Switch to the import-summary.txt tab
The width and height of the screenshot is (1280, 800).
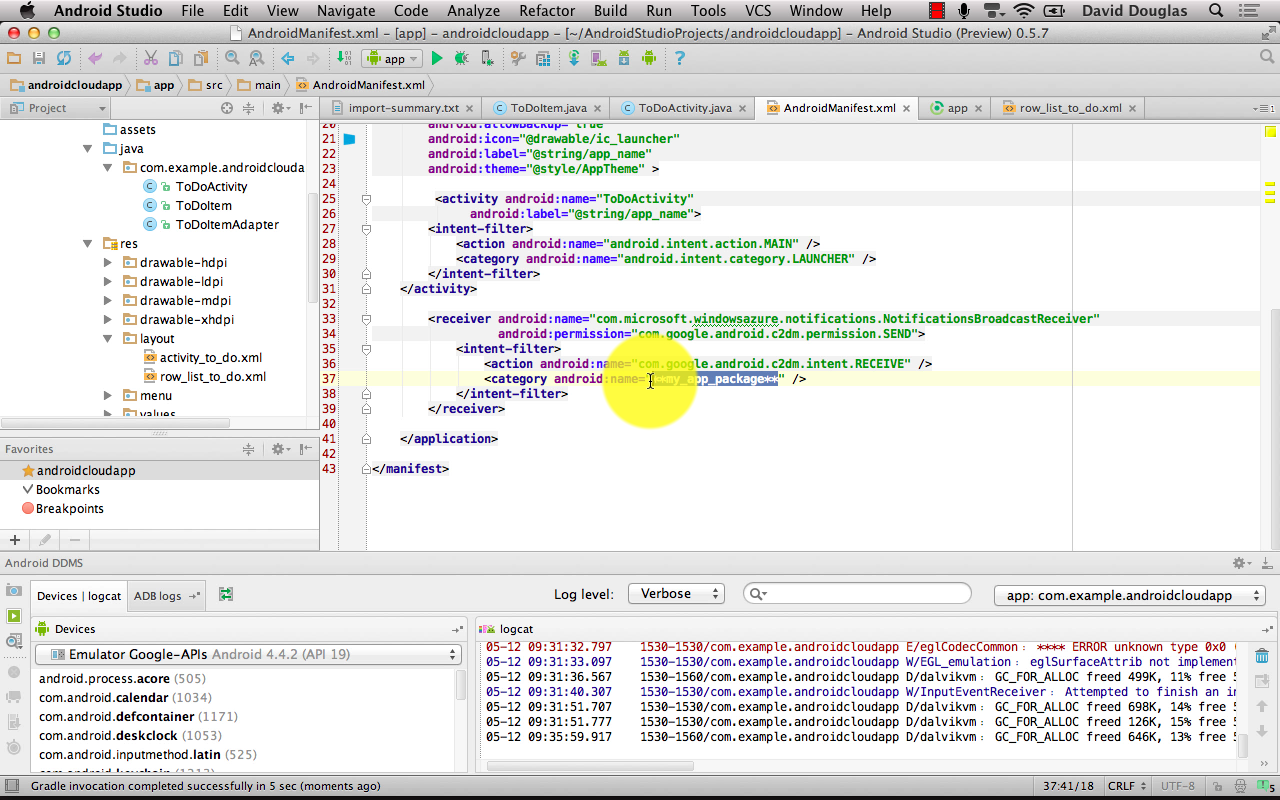coord(403,108)
